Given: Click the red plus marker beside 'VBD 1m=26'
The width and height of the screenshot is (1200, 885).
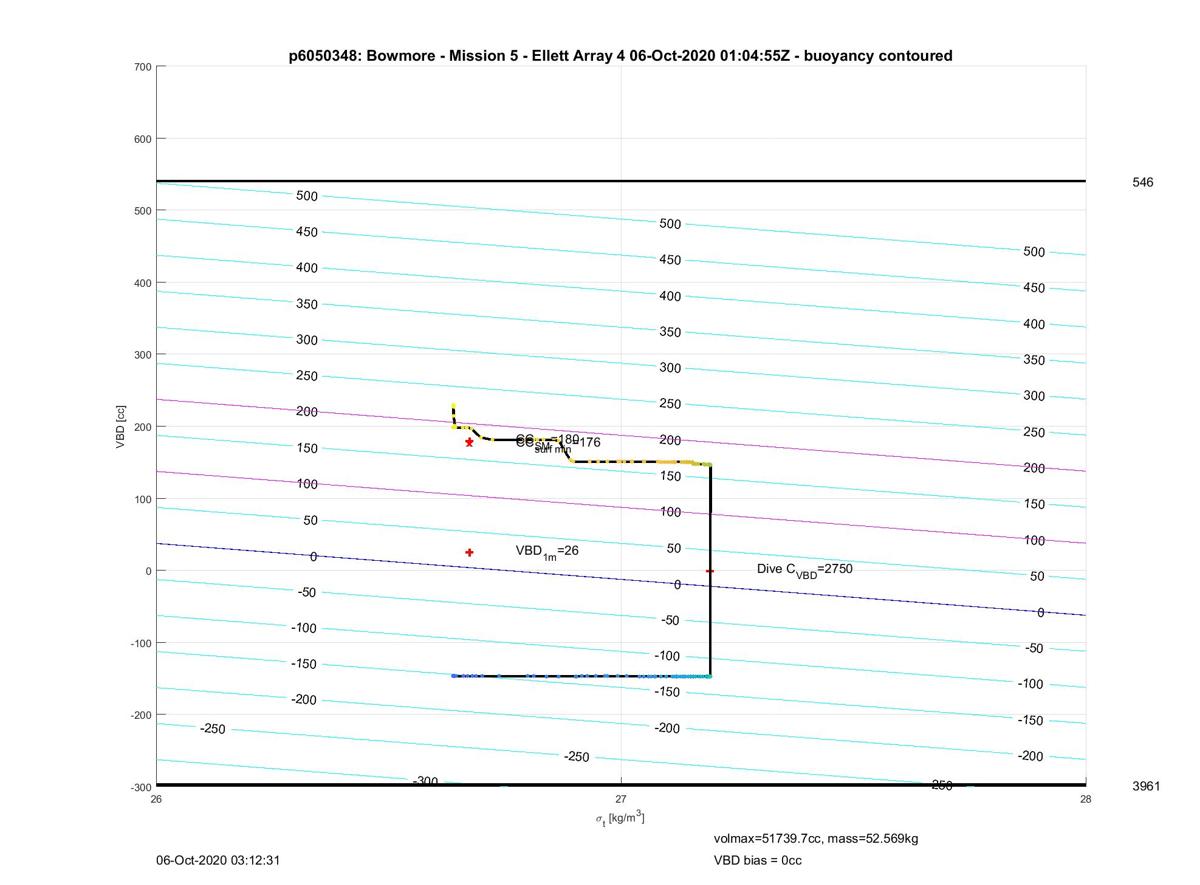Looking at the screenshot, I should point(469,552).
